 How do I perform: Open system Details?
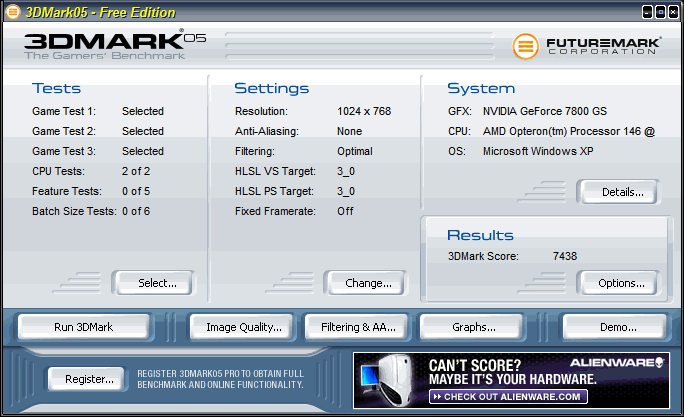tap(619, 192)
